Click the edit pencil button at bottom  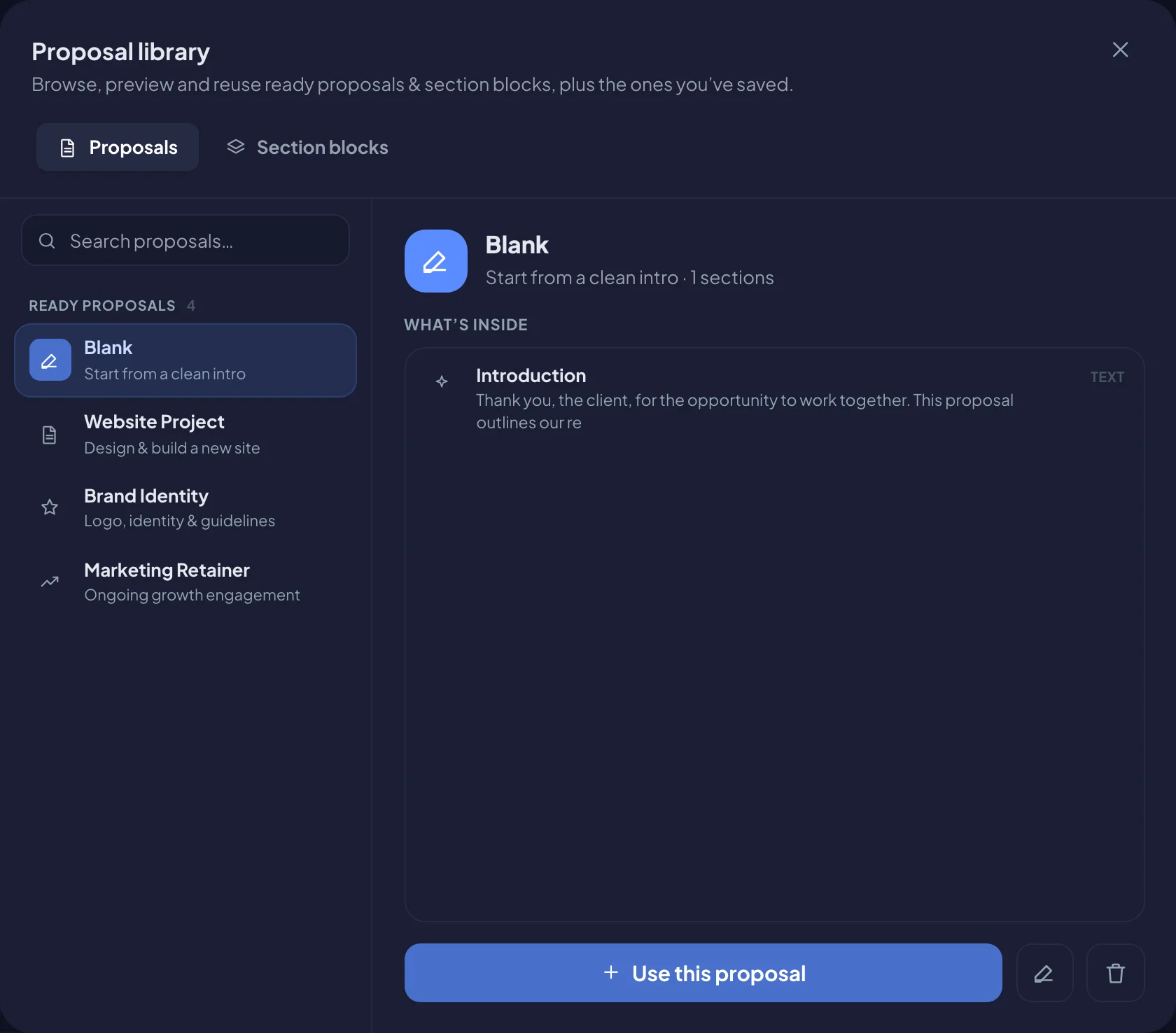[x=1044, y=973]
